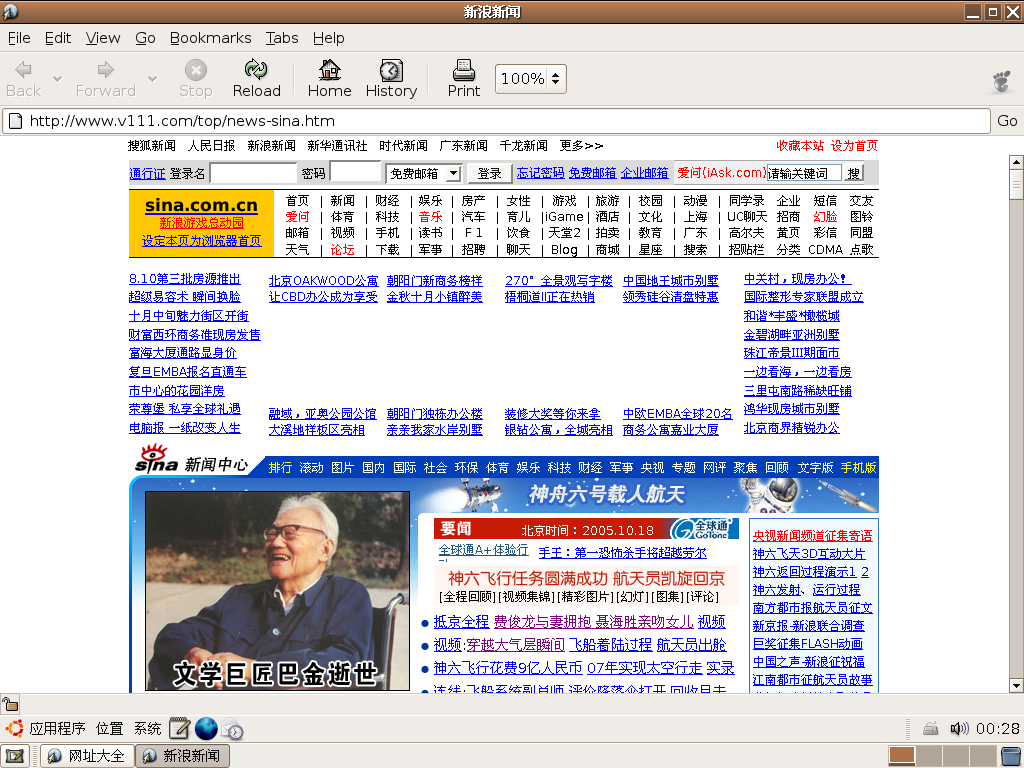This screenshot has height=768, width=1024.
Task: Open the 央视新闻频道征集寄语 link
Action: point(812,536)
